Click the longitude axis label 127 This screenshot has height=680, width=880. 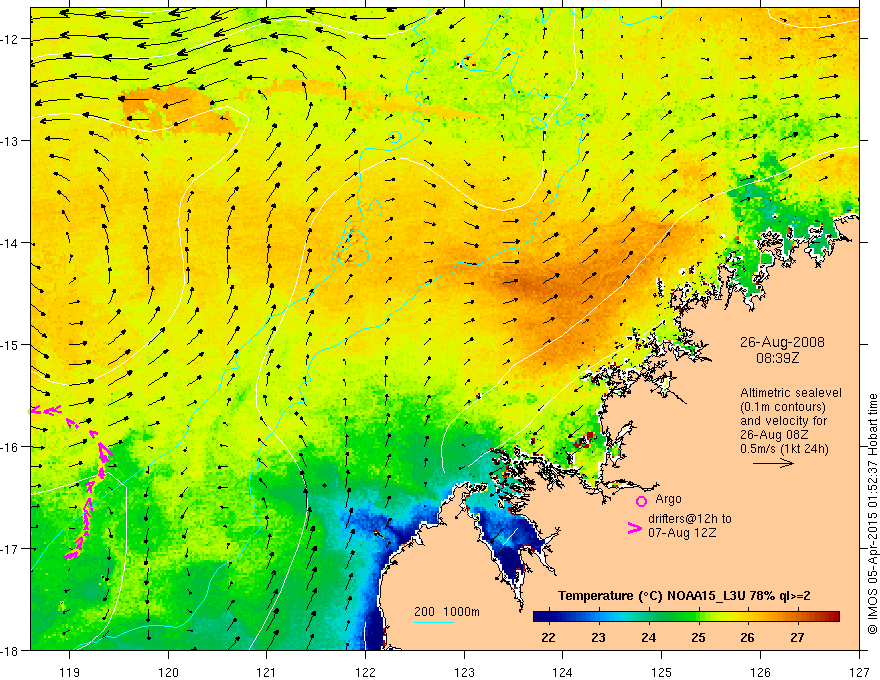point(859,672)
